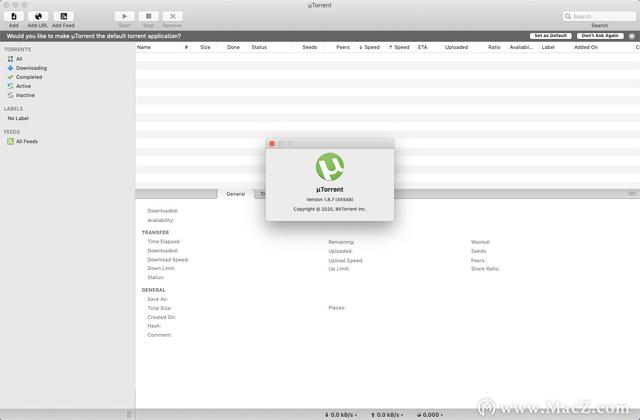Dismiss the default app banner

click(x=631, y=36)
